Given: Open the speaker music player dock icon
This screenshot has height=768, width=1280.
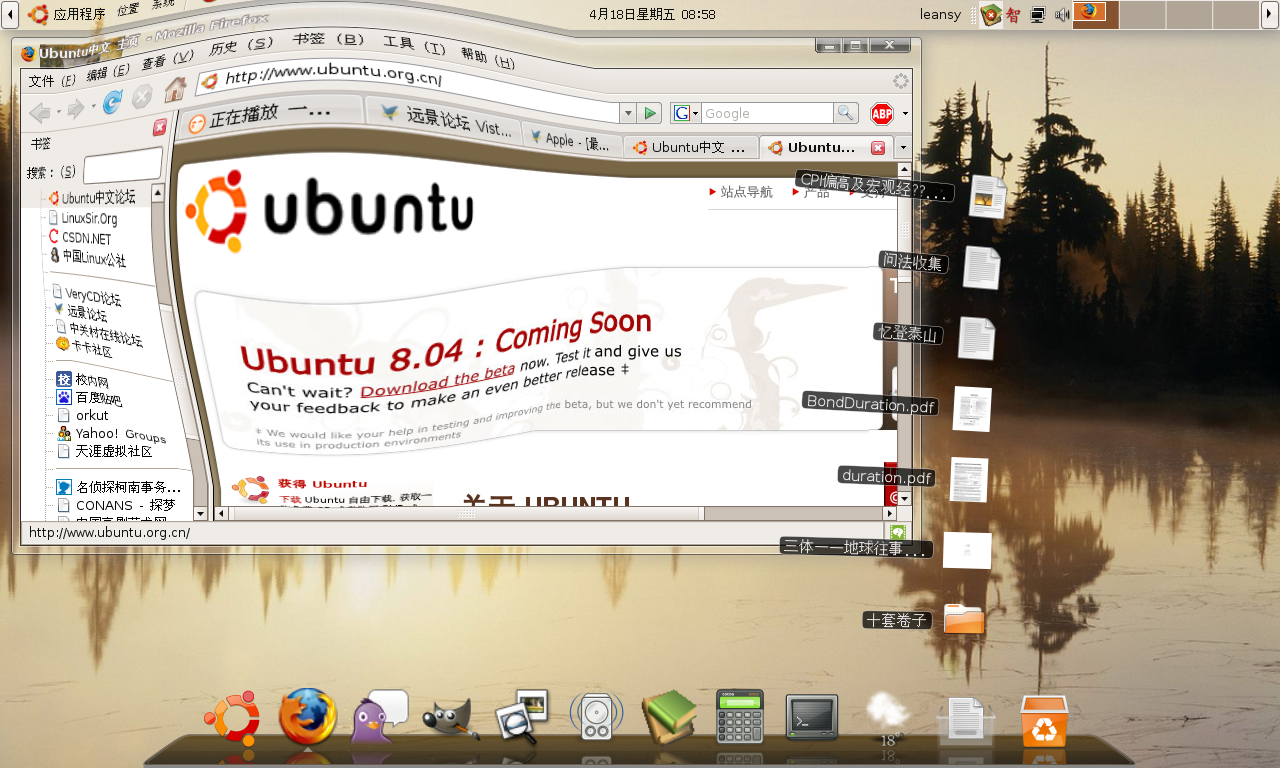Looking at the screenshot, I should (x=597, y=717).
